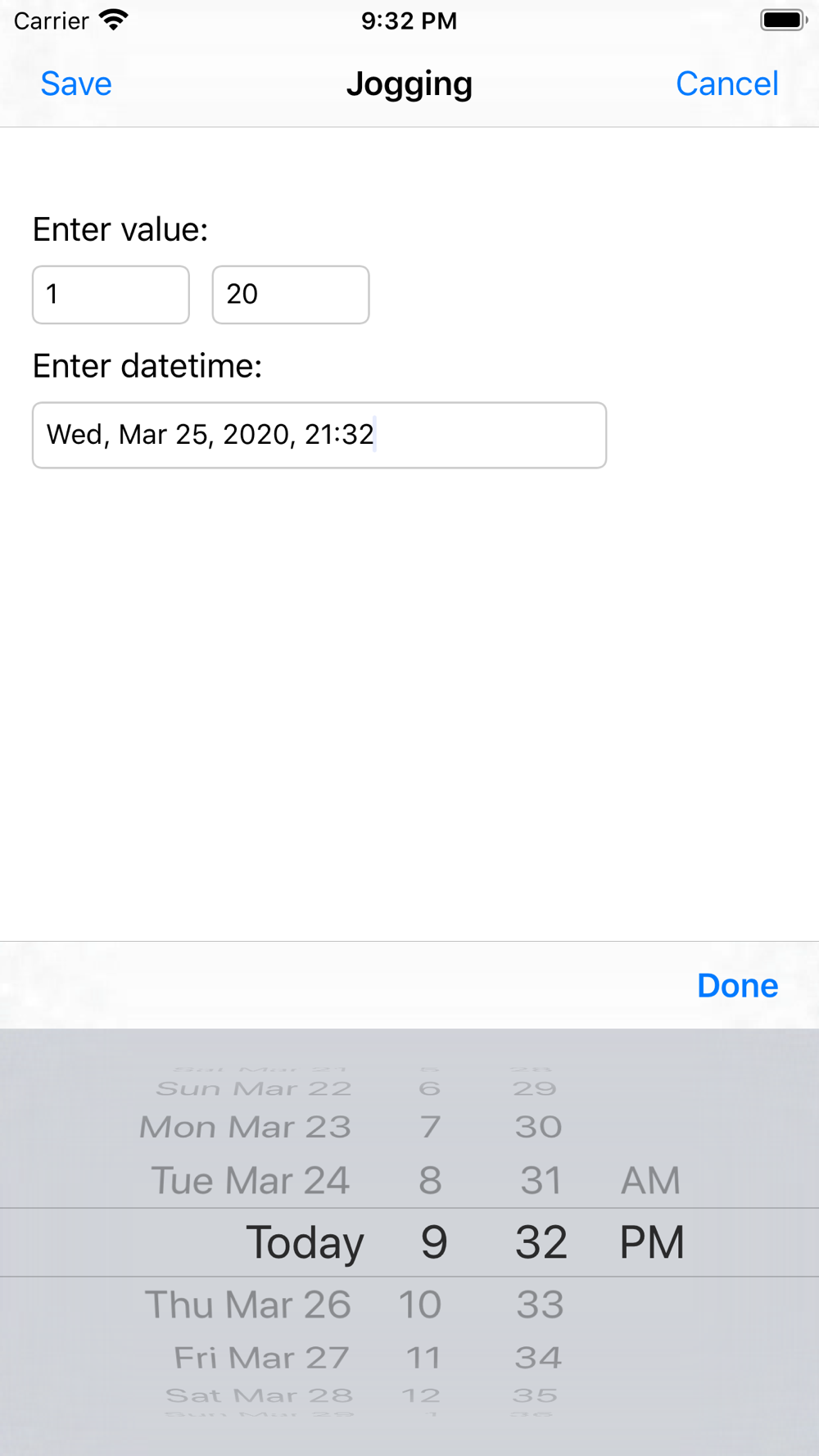Pick Mon Mar 23 in date wheel
819x1456 pixels.
[245, 1127]
